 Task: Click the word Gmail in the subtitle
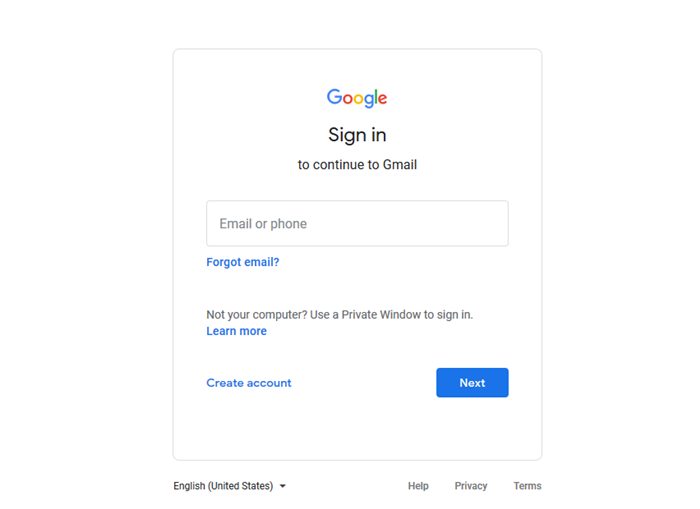pos(400,165)
